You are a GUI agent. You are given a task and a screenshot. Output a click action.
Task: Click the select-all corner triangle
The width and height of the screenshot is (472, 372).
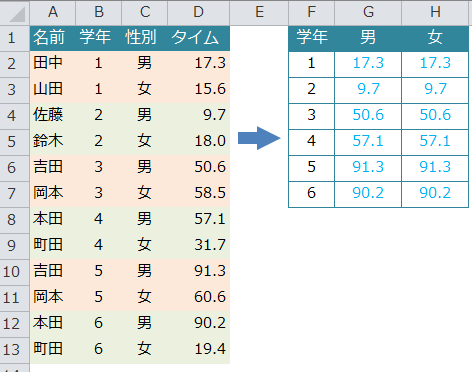[x=15, y=13]
